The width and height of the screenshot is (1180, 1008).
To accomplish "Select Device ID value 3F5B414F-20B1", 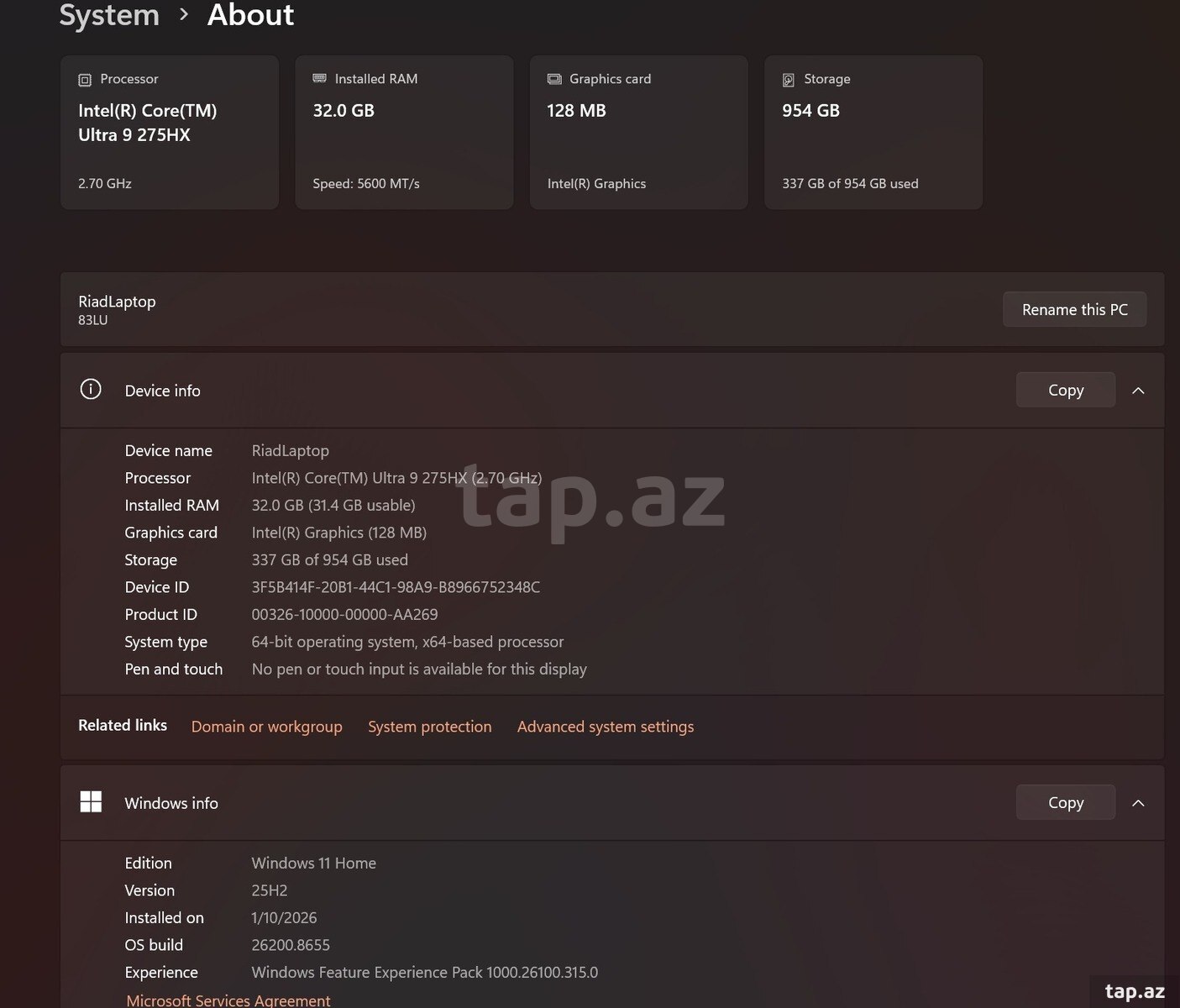I will click(396, 587).
